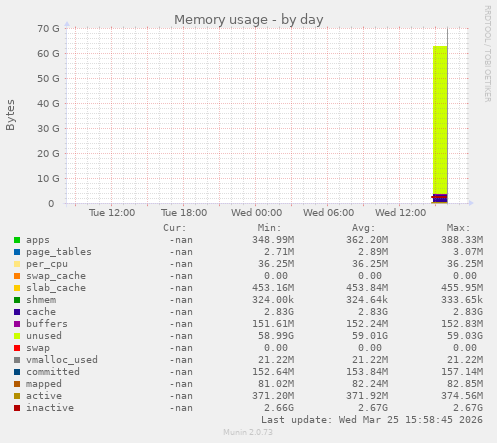Click inactive min value 2.66G
The image size is (497, 443).
point(279,408)
